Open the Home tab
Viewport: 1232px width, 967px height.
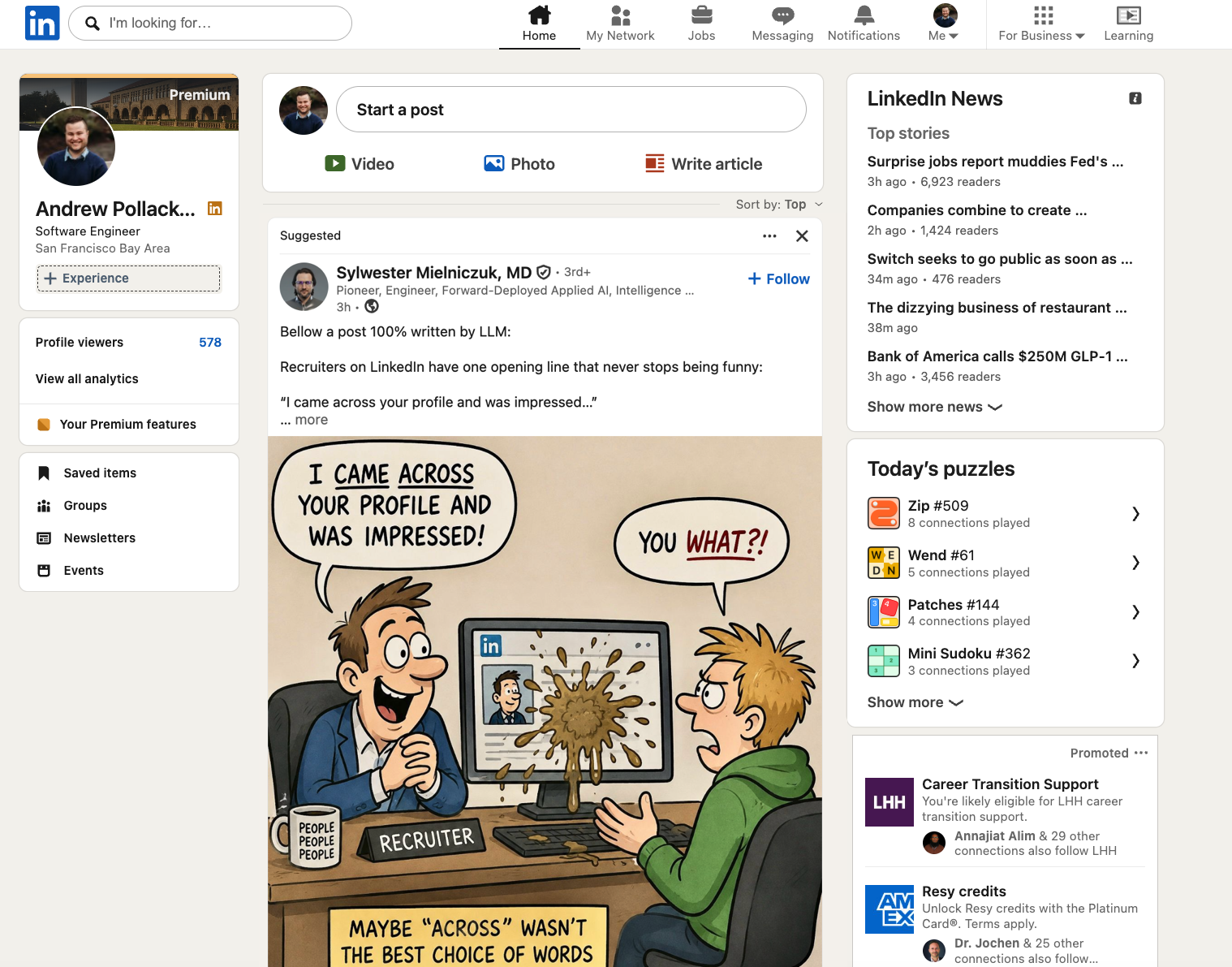539,24
